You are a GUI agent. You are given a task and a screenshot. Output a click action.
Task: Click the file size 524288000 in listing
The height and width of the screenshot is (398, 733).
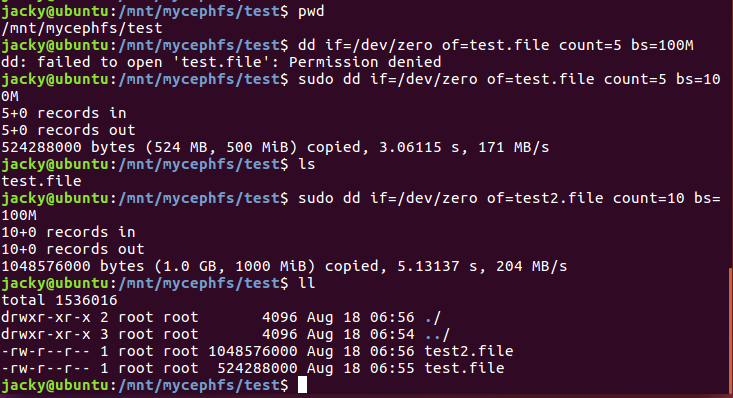click(258, 368)
